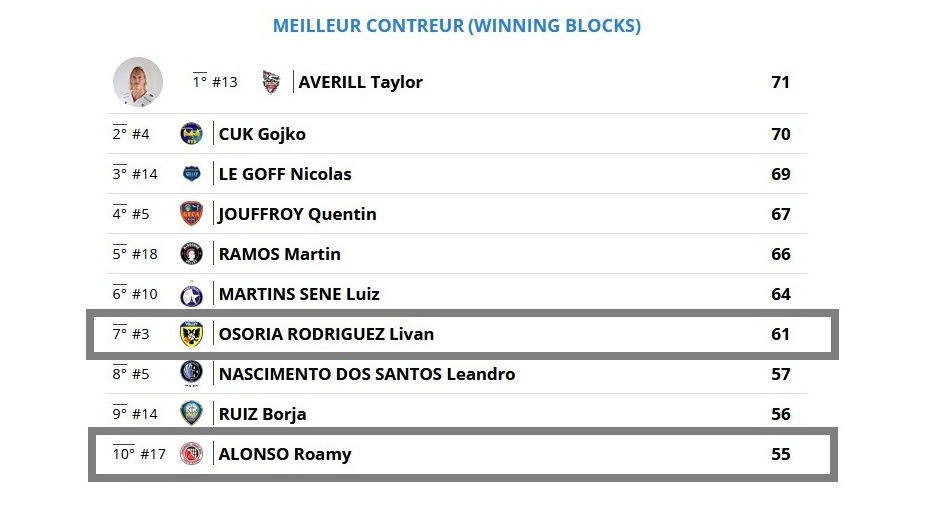925x508 pixels.
Task: Click the team crest beside RUIZ Borja
Action: pos(191,413)
